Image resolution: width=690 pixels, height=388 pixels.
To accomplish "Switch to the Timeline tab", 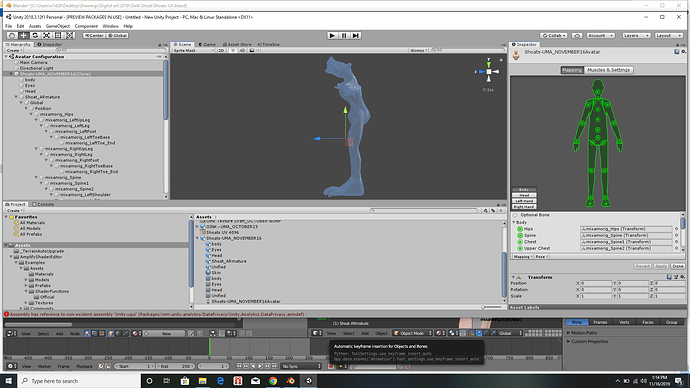I will [x=268, y=44].
